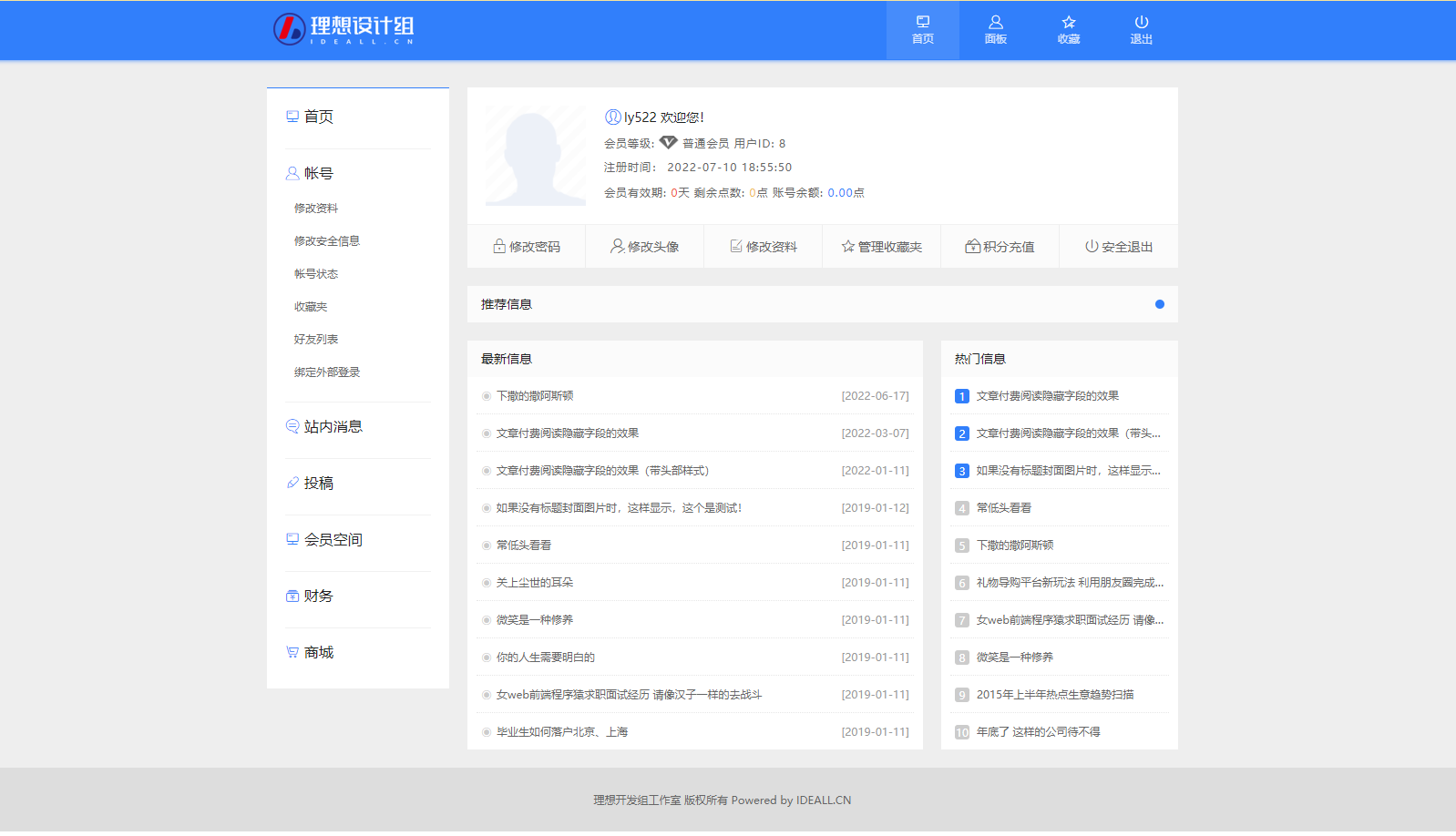Click the footer text Powered by IDEALL.CN
The image size is (1456, 836).
click(791, 800)
